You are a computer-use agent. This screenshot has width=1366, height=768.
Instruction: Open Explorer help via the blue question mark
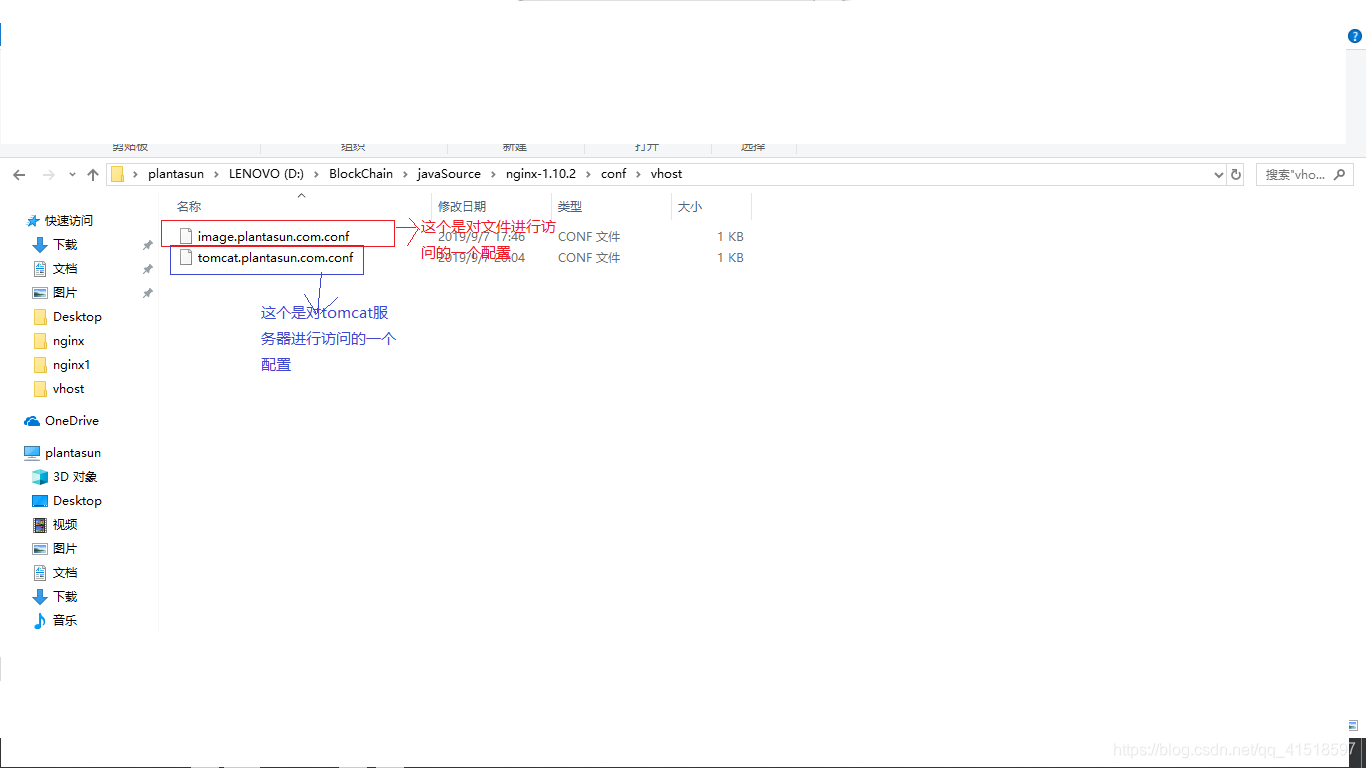pyautogui.click(x=1355, y=36)
